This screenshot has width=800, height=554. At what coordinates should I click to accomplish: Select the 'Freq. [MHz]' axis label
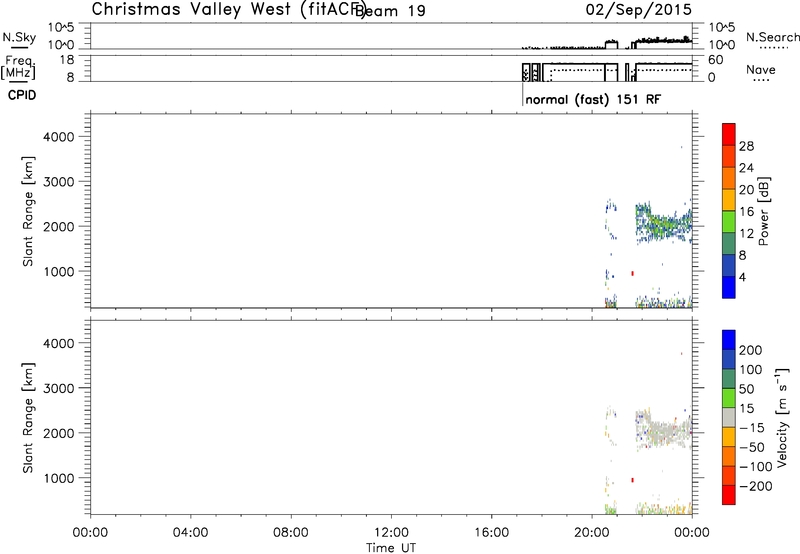coord(19,67)
